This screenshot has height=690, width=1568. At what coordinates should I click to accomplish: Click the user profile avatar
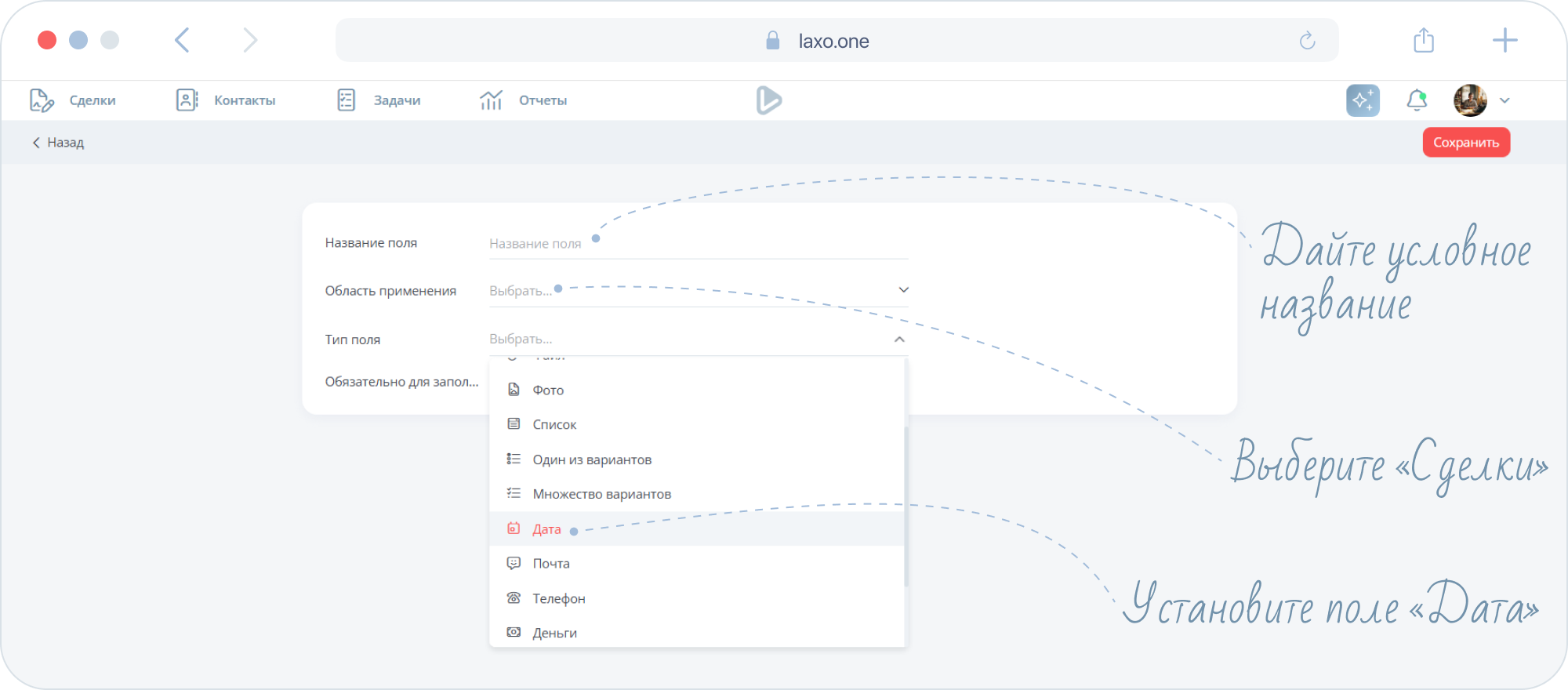pos(1470,100)
